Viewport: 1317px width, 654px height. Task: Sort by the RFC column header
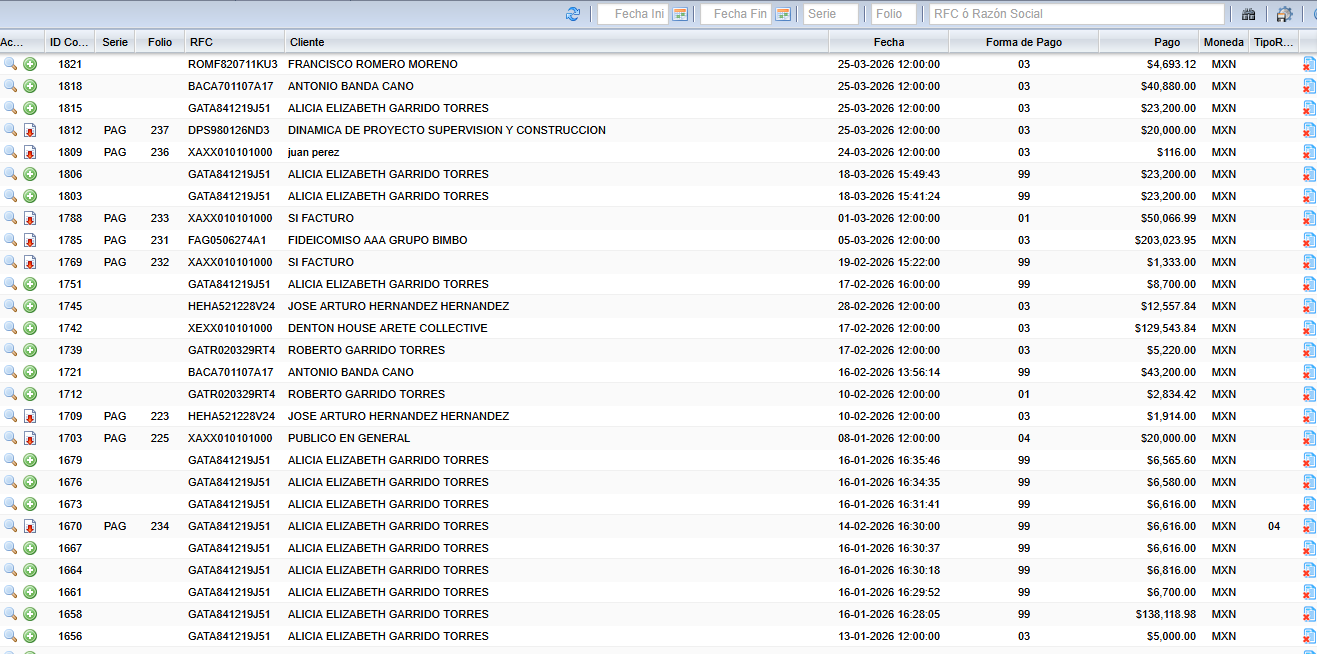click(x=234, y=42)
